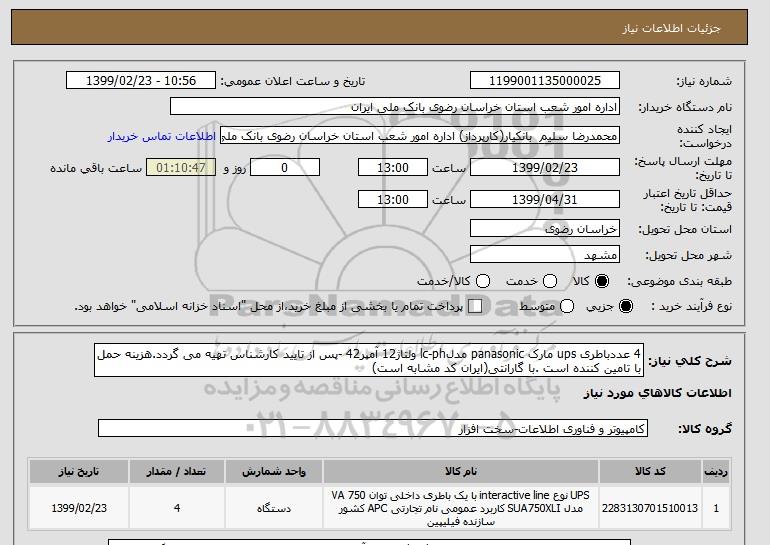Click the buyer organization name field
Image resolution: width=770 pixels, height=545 pixels.
coord(395,107)
